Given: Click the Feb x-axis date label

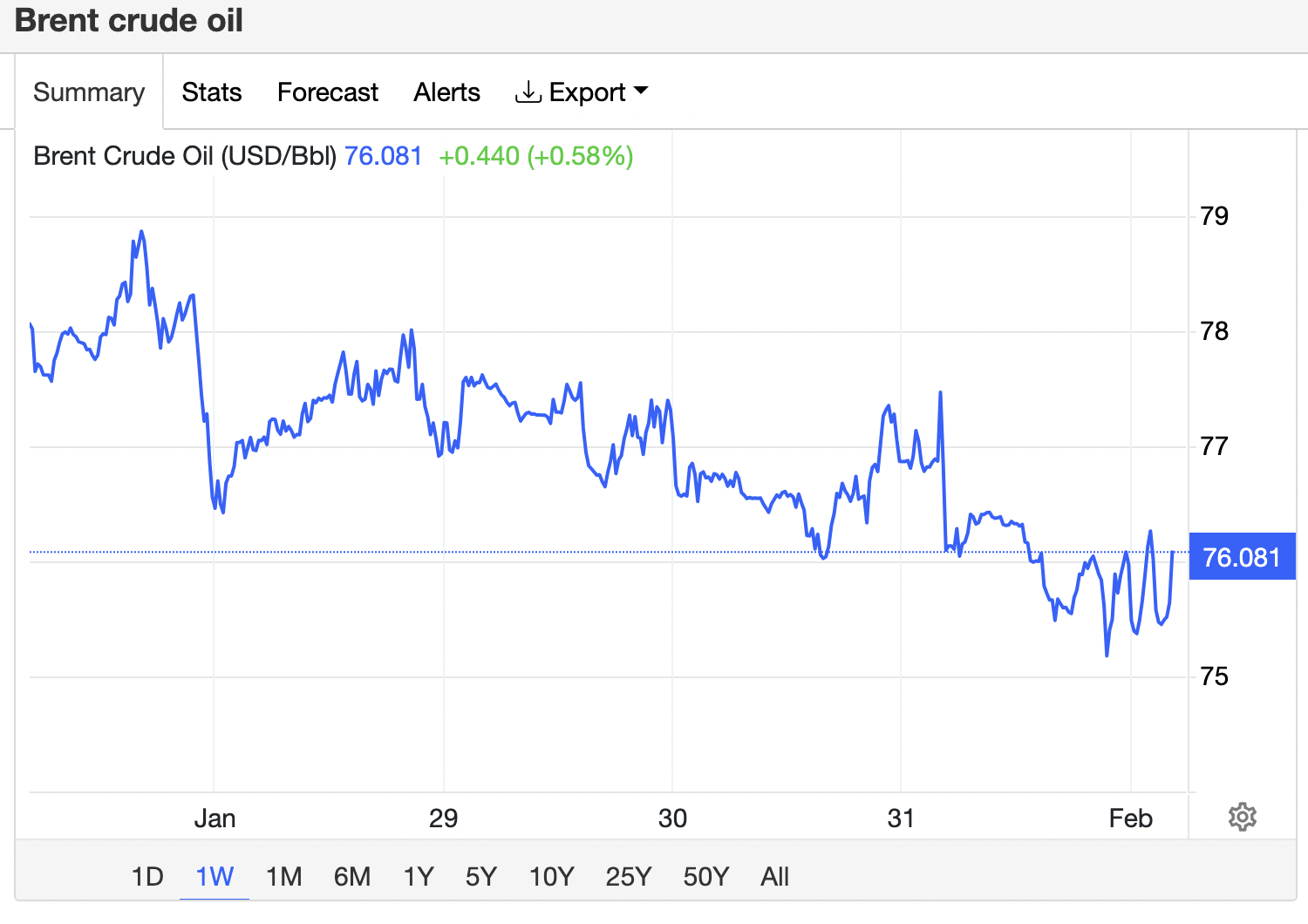Looking at the screenshot, I should (x=1131, y=819).
